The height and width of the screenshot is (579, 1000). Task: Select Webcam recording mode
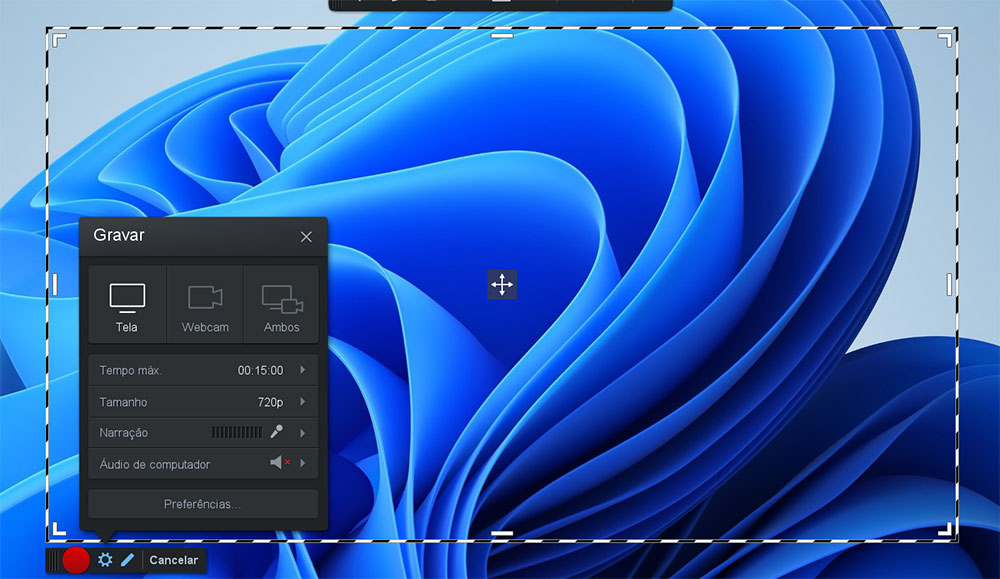tap(205, 305)
